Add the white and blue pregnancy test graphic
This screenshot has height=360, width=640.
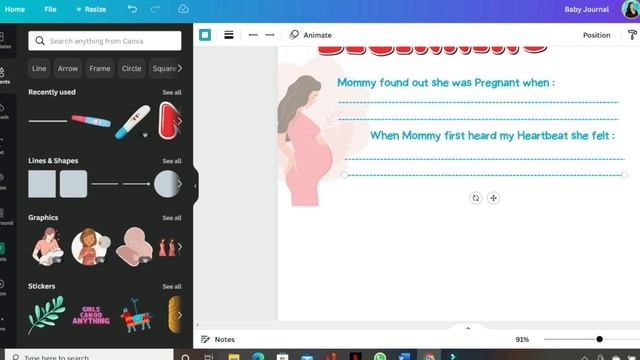[133, 122]
